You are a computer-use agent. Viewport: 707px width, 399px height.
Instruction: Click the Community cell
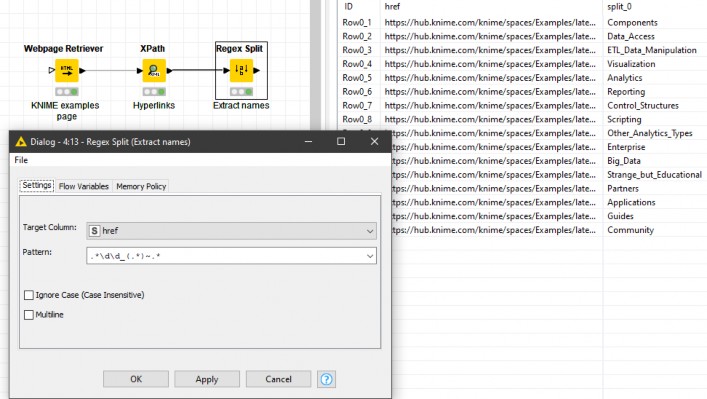[630, 230]
